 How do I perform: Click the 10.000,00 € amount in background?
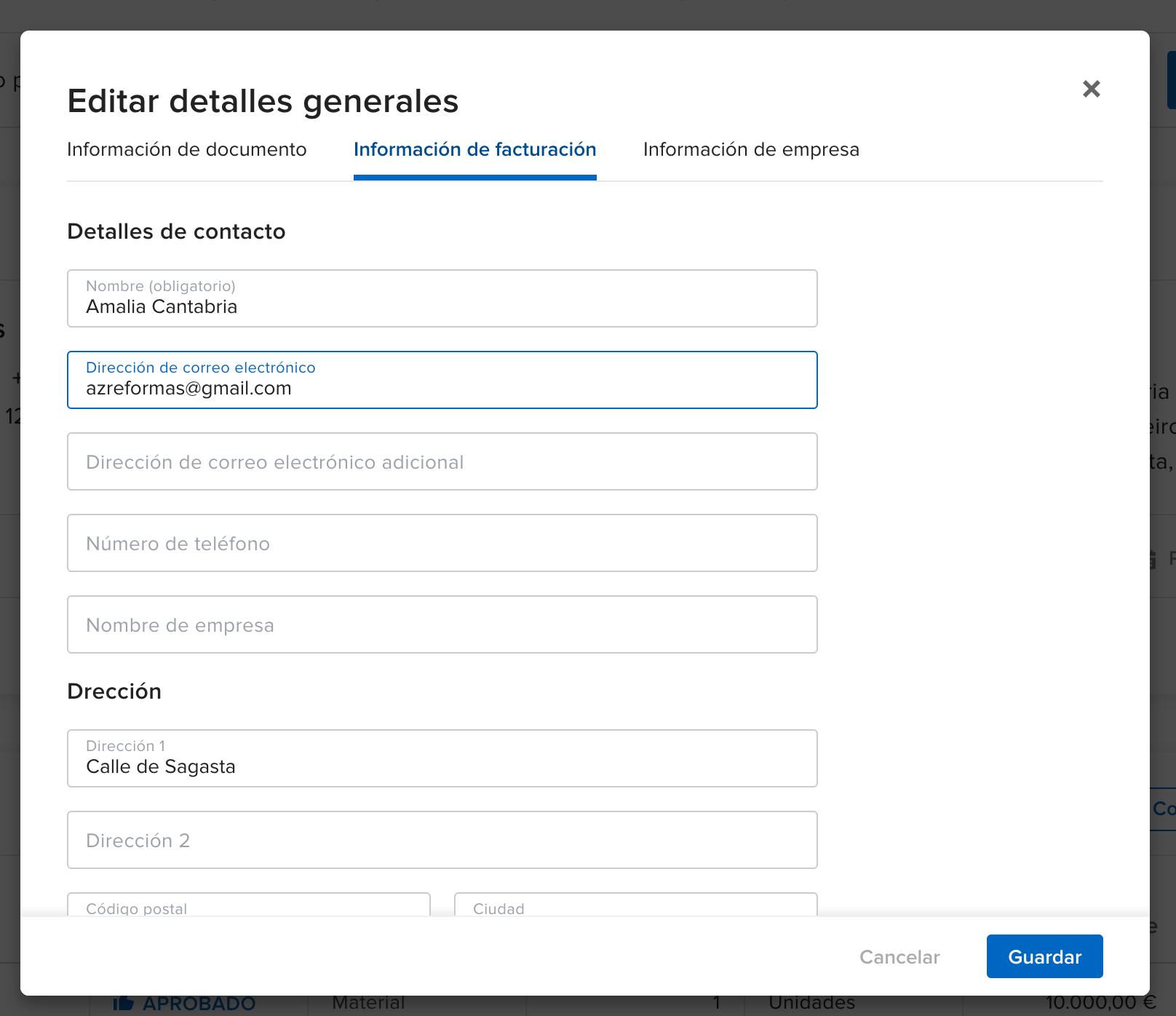(x=1100, y=1004)
